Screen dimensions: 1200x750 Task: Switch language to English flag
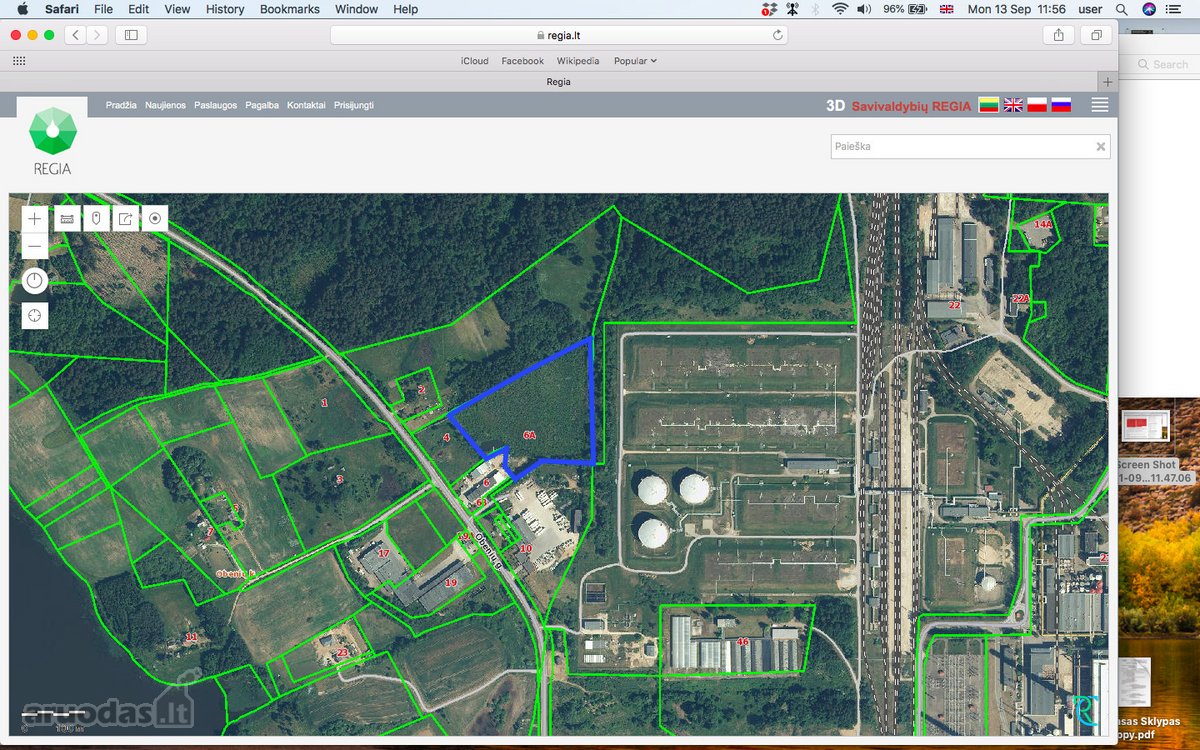1013,105
